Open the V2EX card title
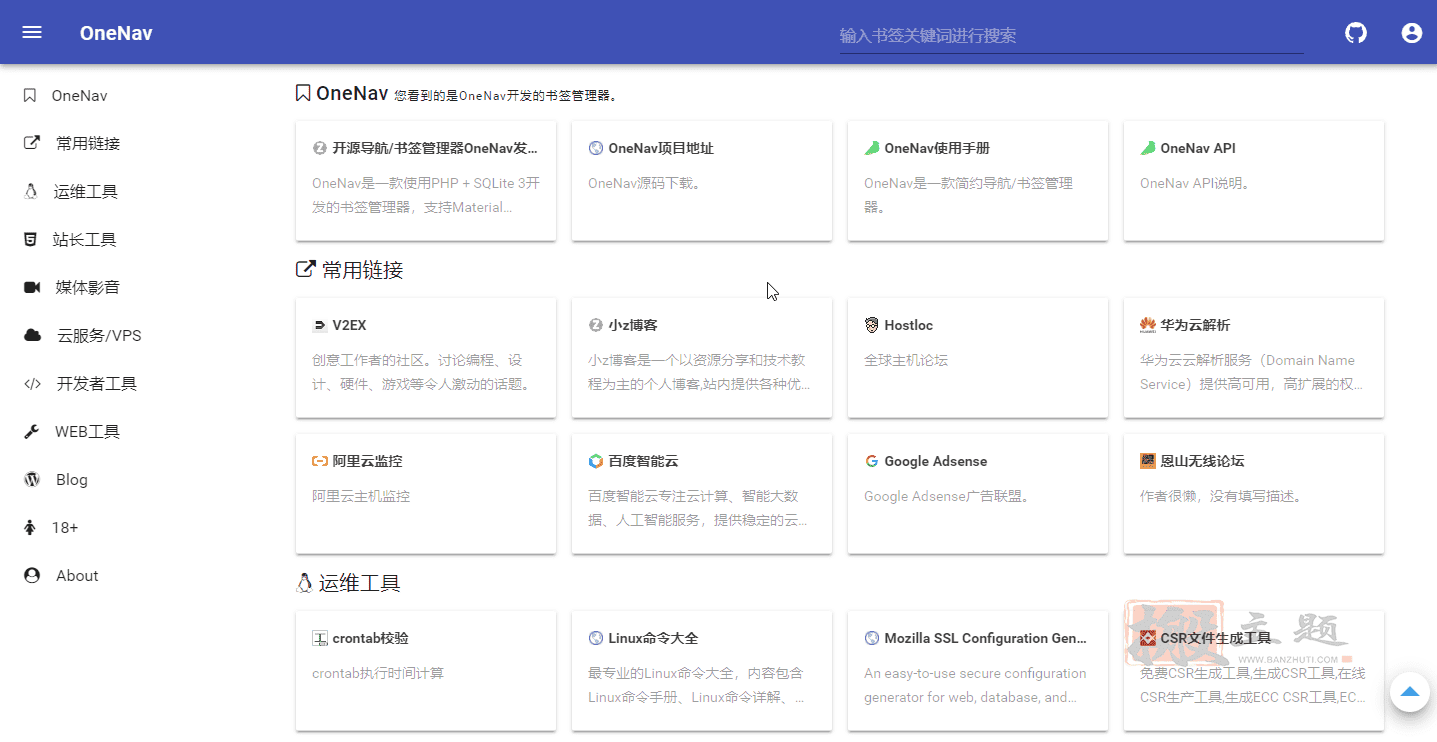 click(349, 325)
